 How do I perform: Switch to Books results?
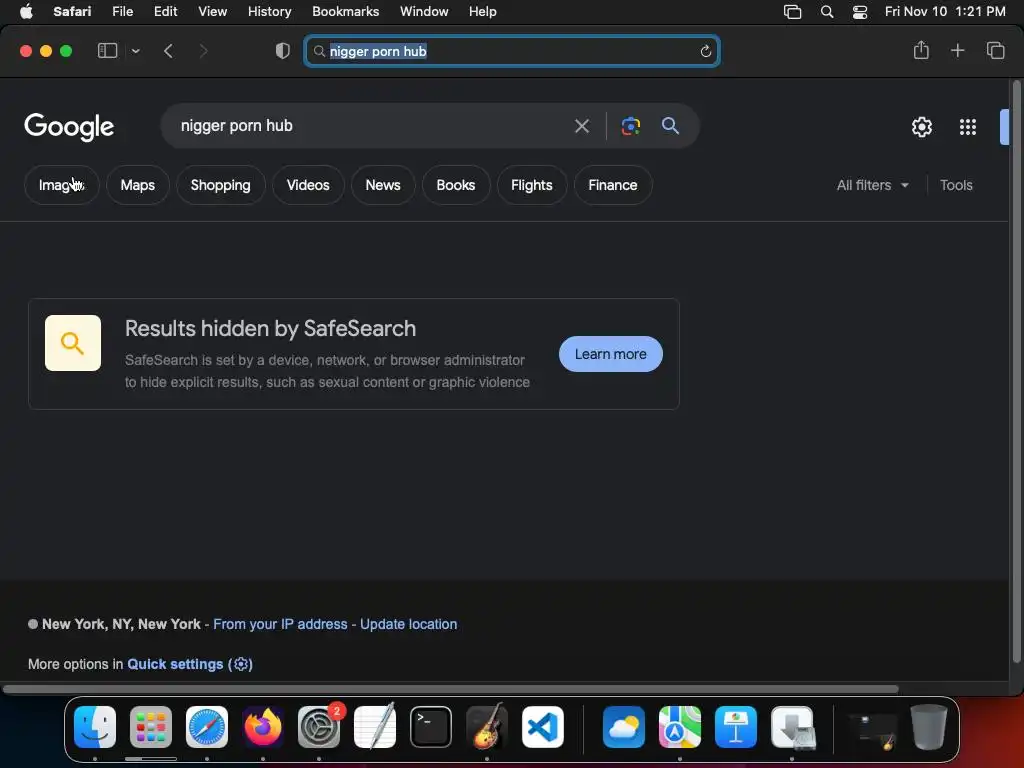(x=455, y=185)
